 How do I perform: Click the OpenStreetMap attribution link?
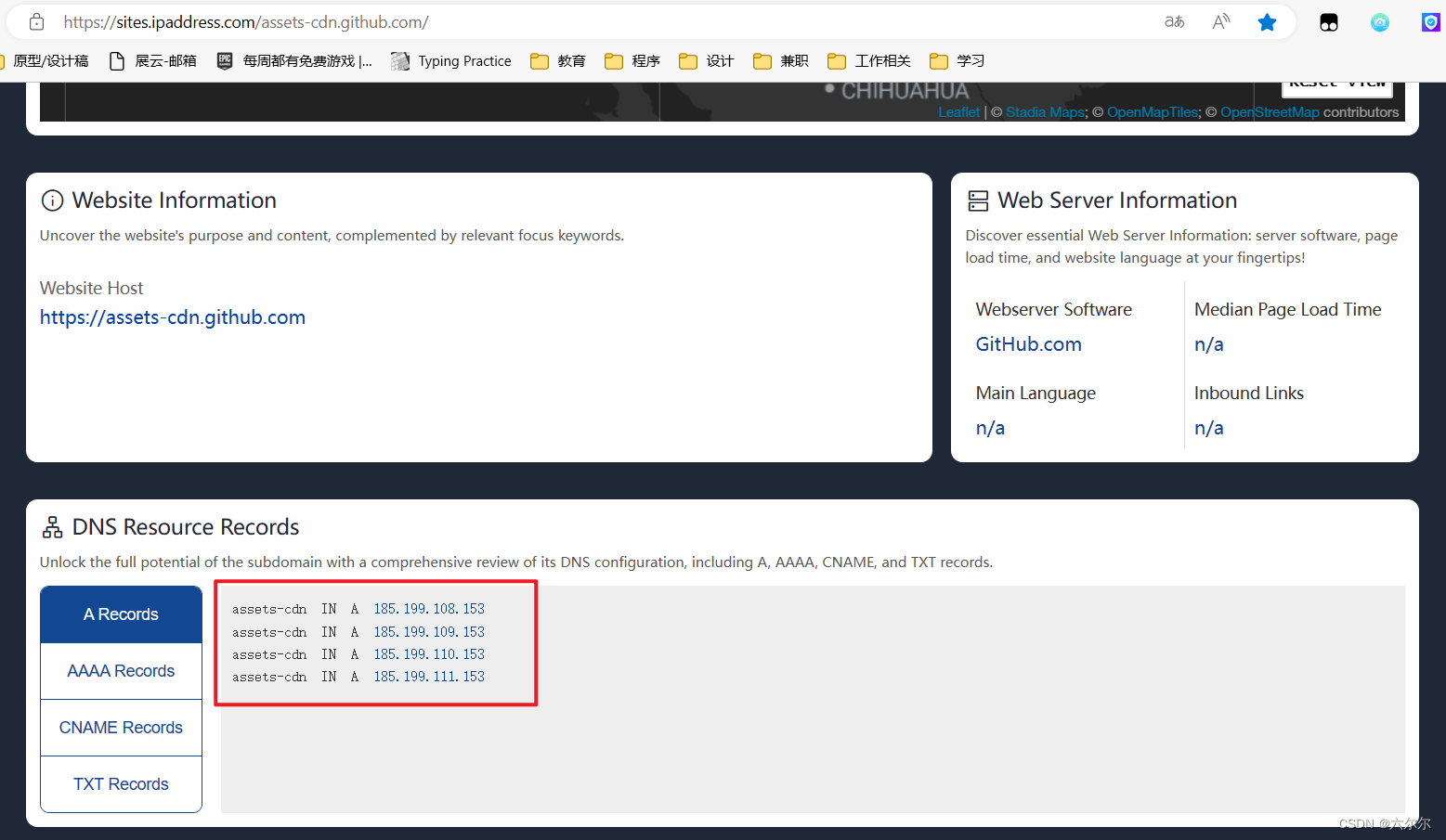pyautogui.click(x=1270, y=112)
